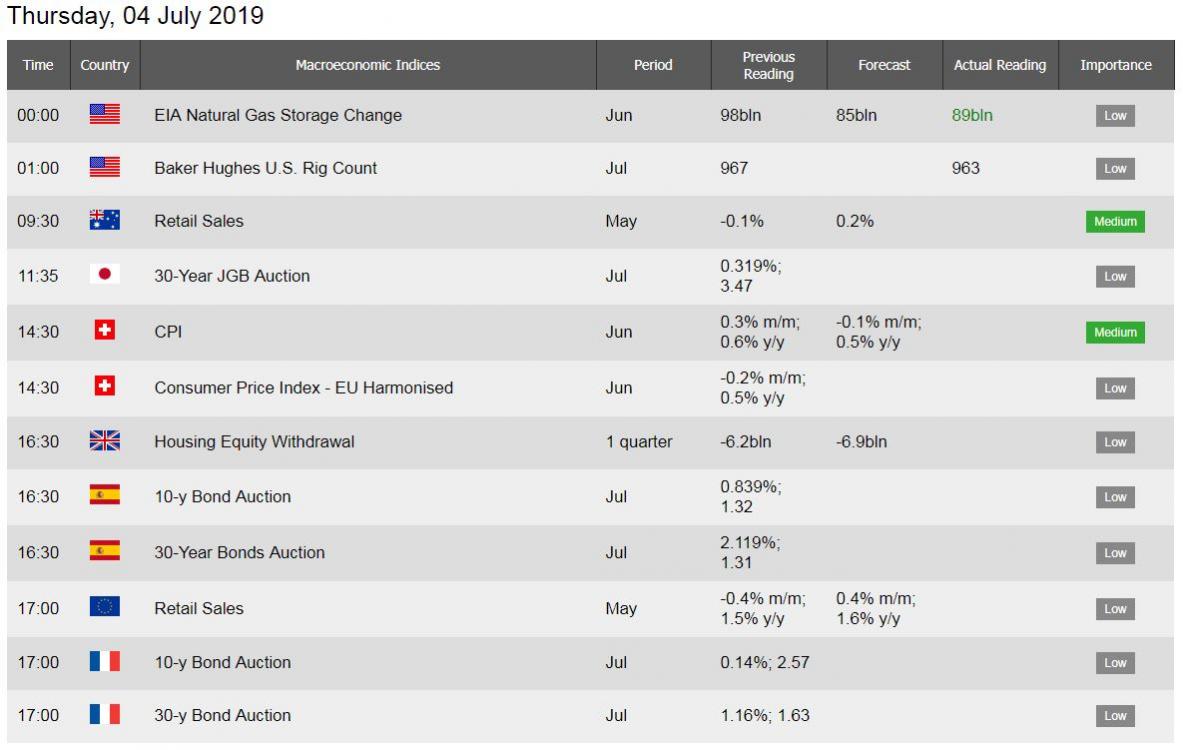The image size is (1183, 750).
Task: Open Baker Hughes U.S. Rig Count entry
Action: pos(265,168)
